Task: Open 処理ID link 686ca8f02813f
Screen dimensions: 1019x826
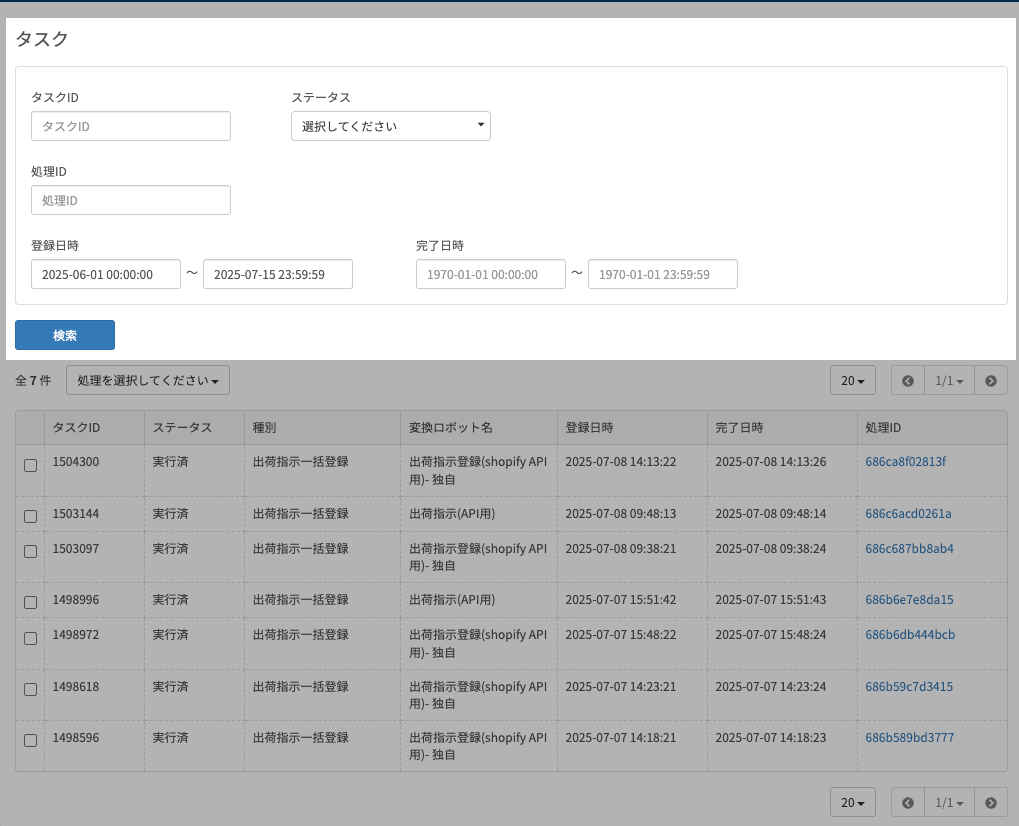Action: [x=905, y=462]
